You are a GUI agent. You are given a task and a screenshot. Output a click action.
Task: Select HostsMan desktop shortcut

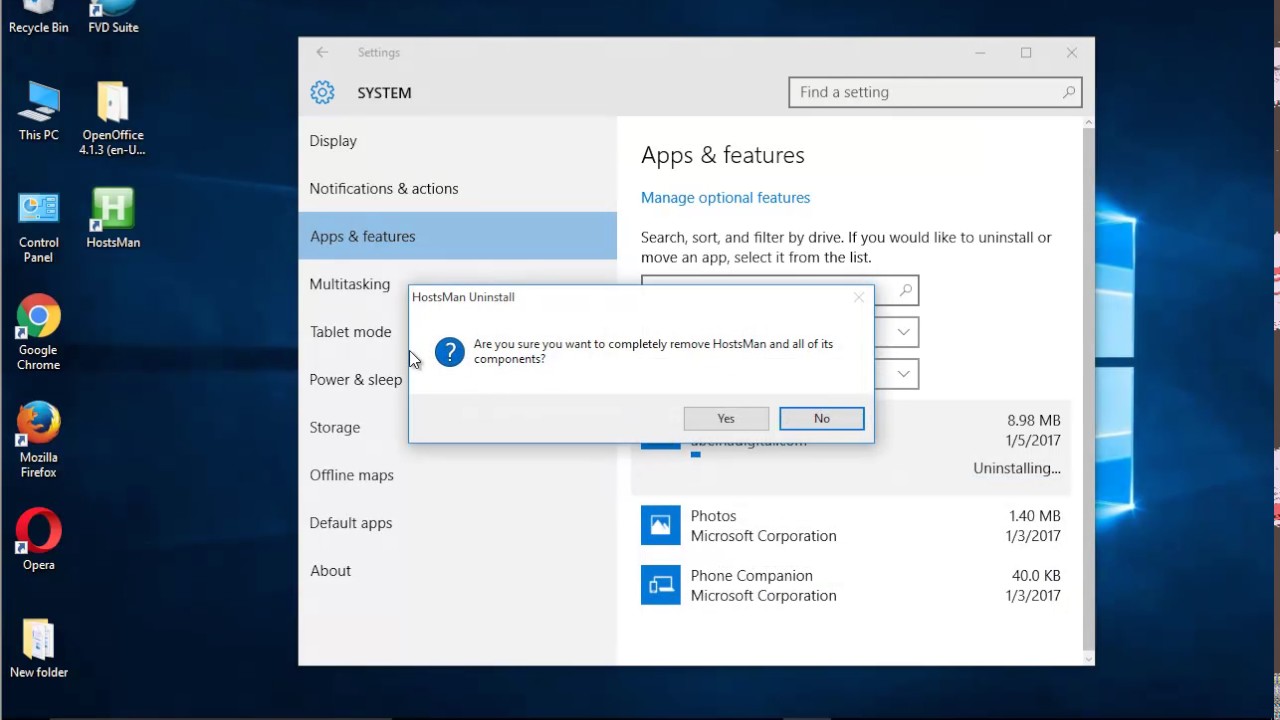click(x=113, y=218)
